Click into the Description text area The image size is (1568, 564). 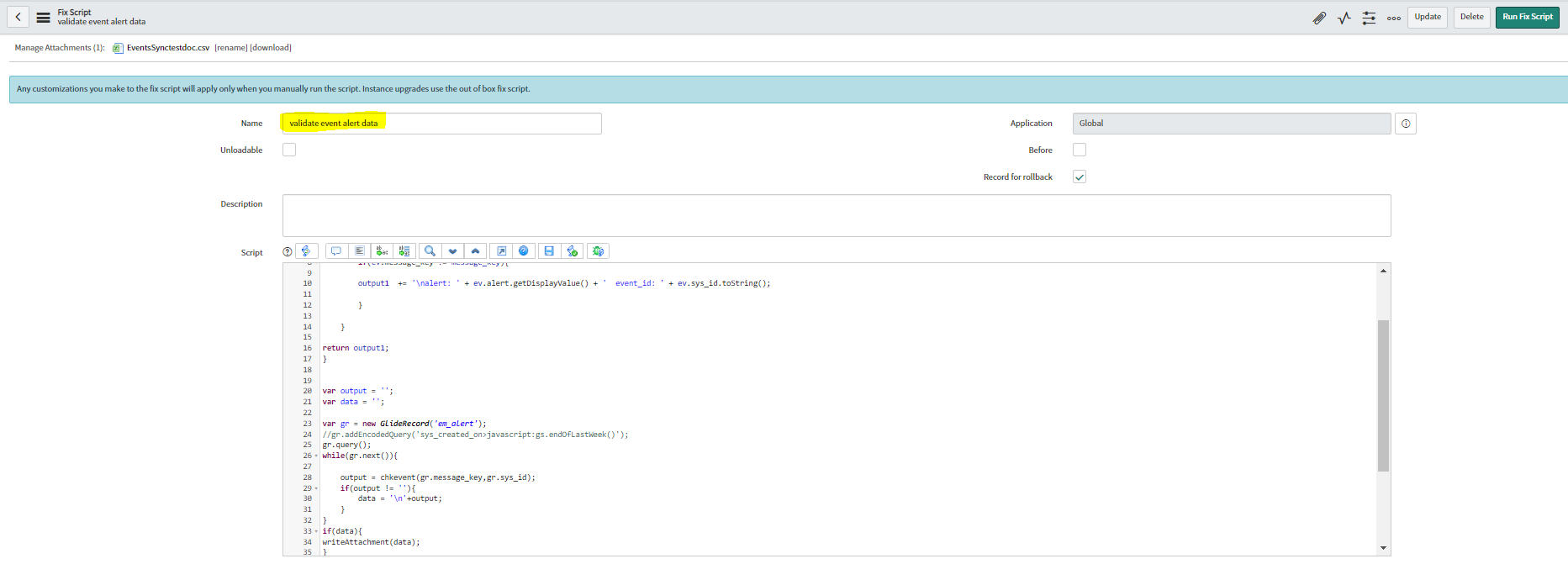836,216
